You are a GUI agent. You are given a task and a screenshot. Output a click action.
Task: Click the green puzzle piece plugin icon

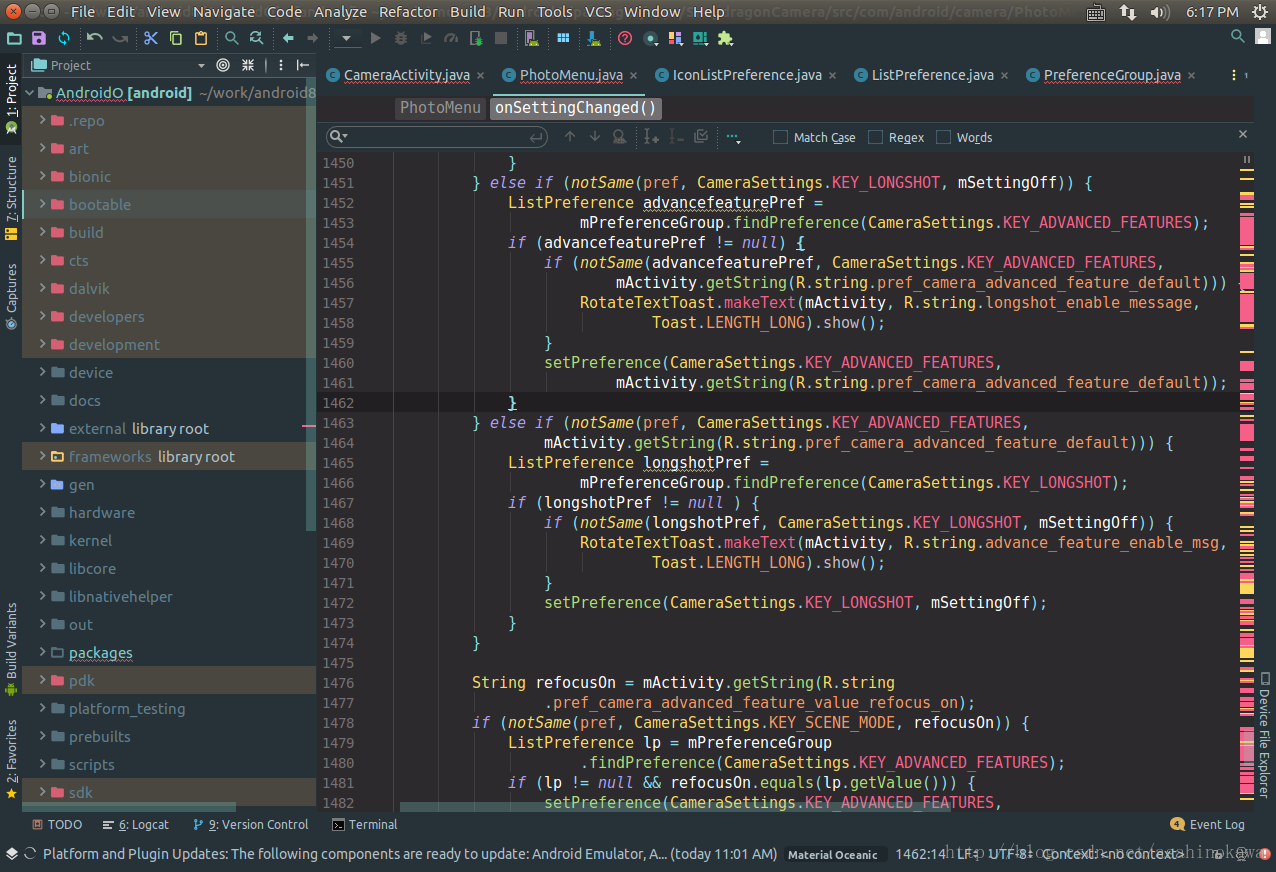725,38
